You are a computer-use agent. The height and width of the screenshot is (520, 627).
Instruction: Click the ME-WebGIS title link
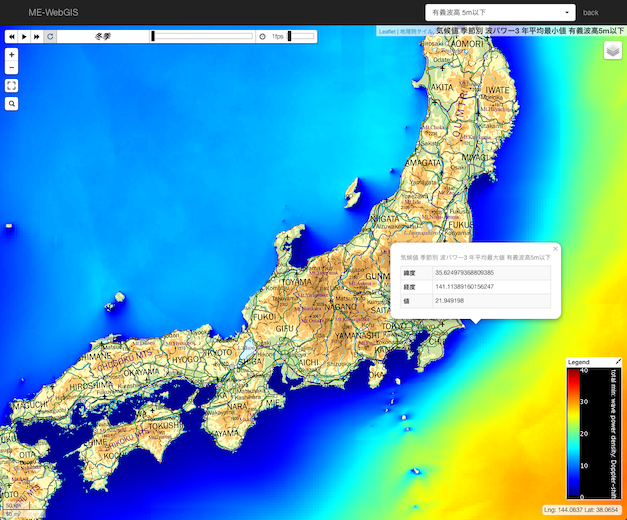(x=55, y=12)
